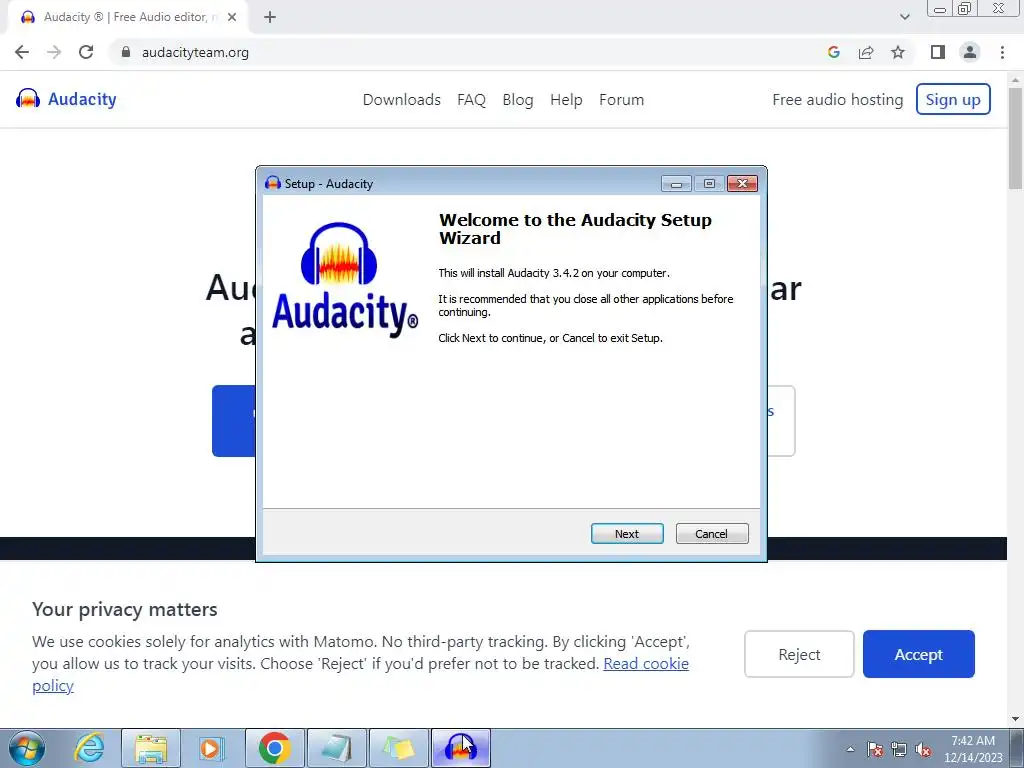Viewport: 1024px width, 768px height.
Task: Click the webpage vertical scrollbar thumb
Action: tap(1016, 138)
